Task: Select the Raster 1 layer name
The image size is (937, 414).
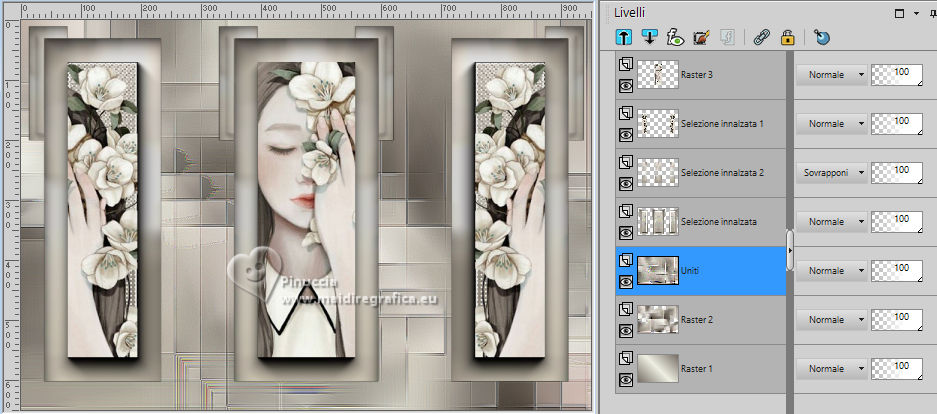Action: click(697, 369)
